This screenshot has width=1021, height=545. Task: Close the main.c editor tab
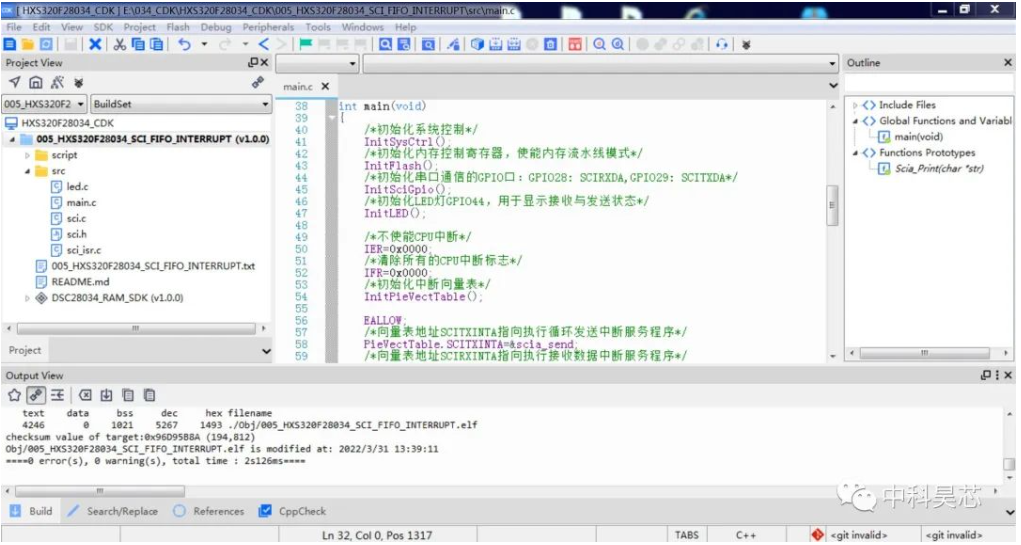point(325,86)
